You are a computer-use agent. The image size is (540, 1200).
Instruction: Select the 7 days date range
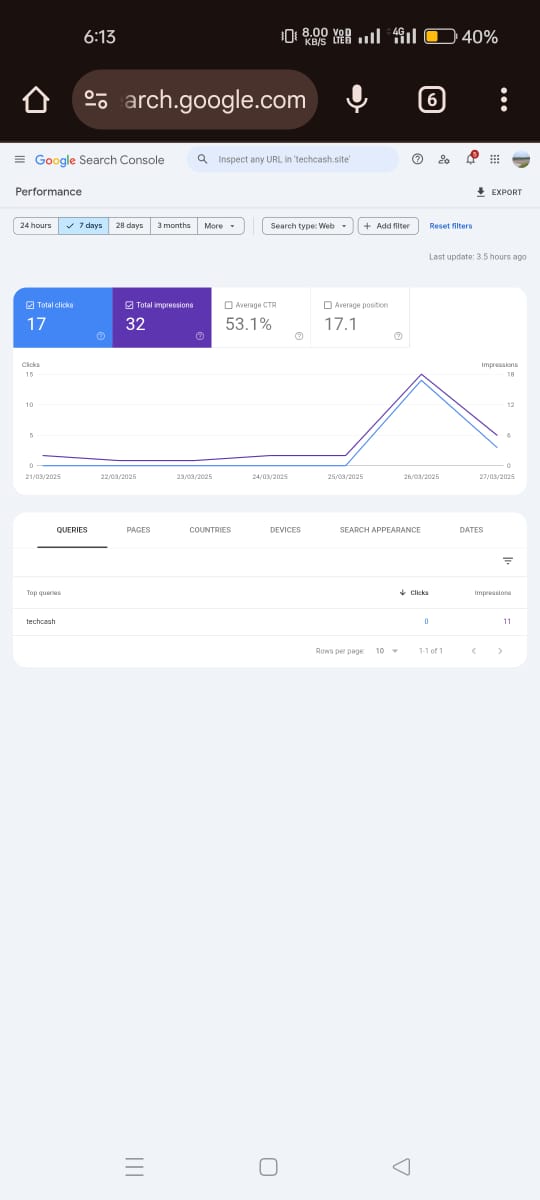[x=84, y=226]
